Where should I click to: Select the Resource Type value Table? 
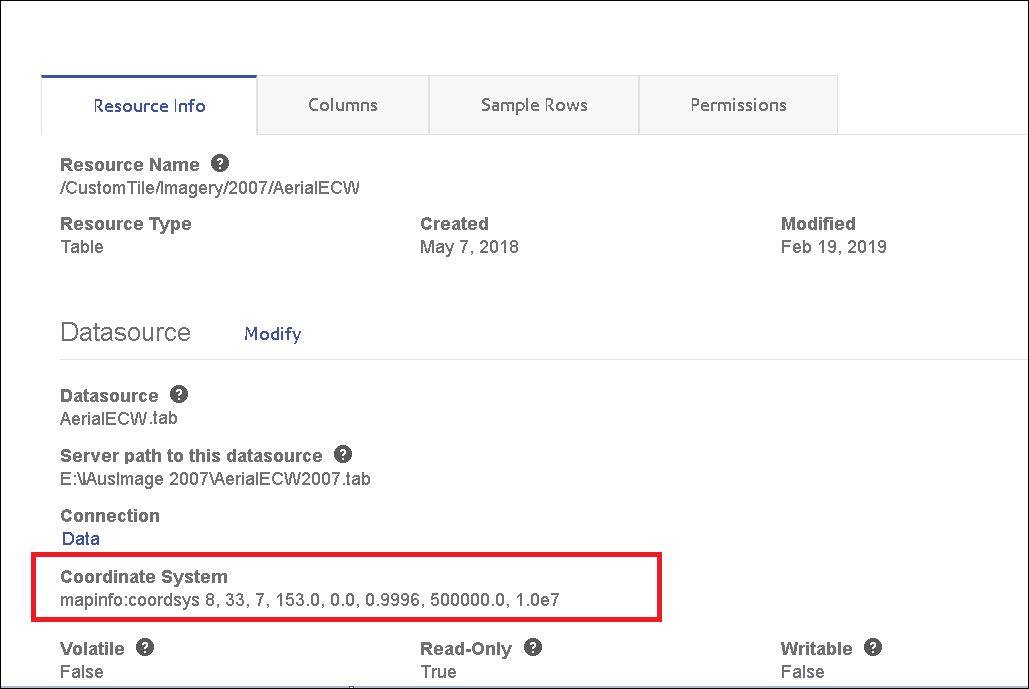(82, 247)
